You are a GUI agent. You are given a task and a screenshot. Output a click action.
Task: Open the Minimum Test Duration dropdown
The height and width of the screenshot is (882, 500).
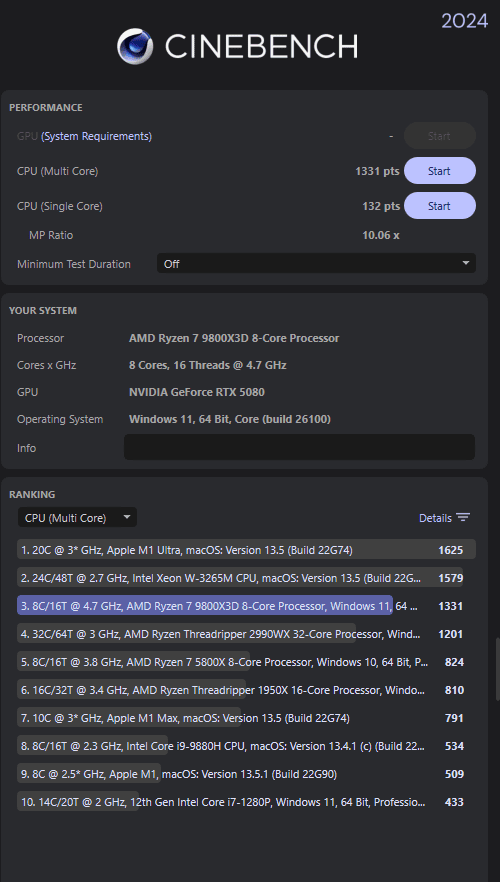click(316, 263)
